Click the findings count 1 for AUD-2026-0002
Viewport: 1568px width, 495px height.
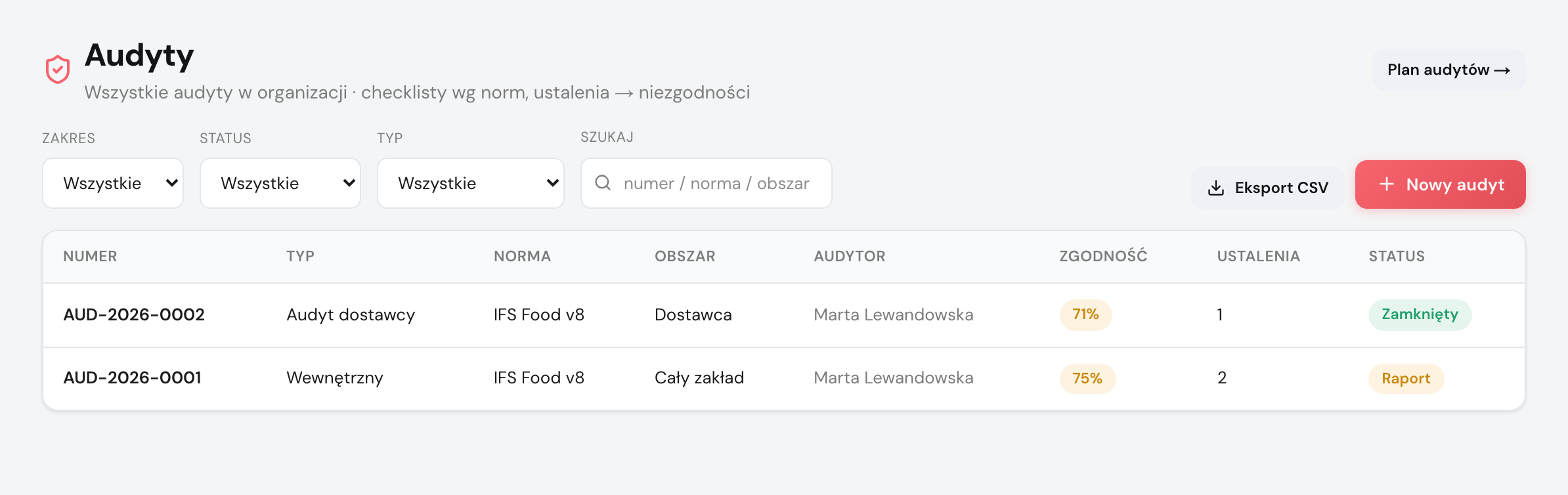click(1220, 314)
